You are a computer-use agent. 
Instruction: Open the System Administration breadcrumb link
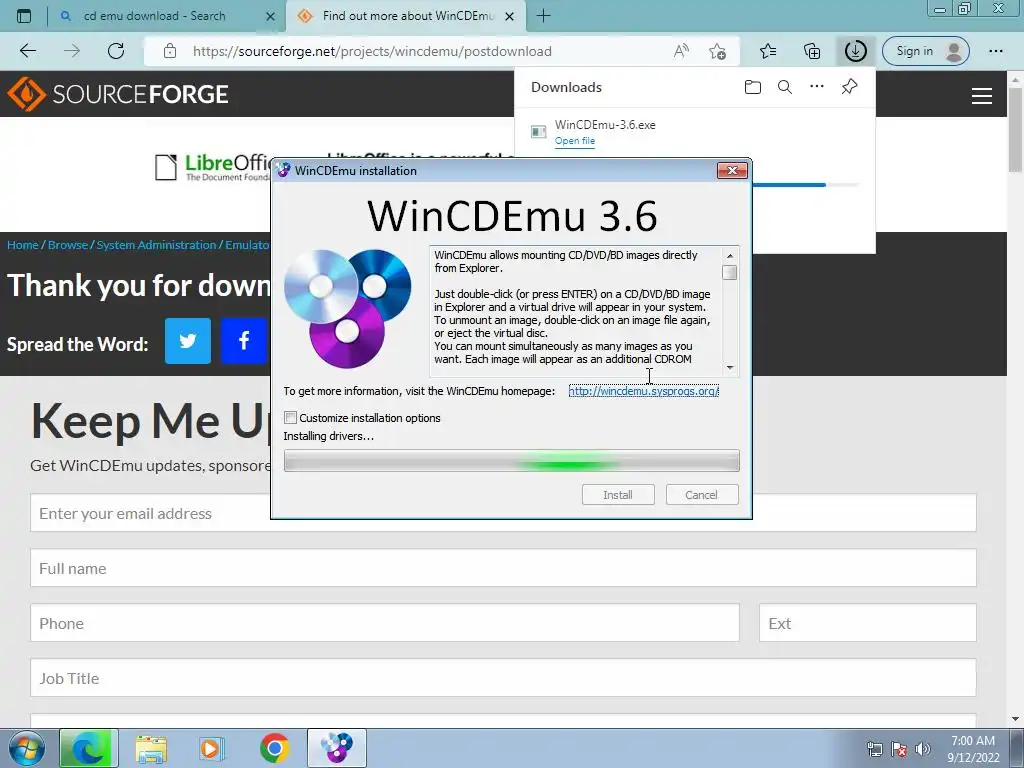(x=156, y=245)
